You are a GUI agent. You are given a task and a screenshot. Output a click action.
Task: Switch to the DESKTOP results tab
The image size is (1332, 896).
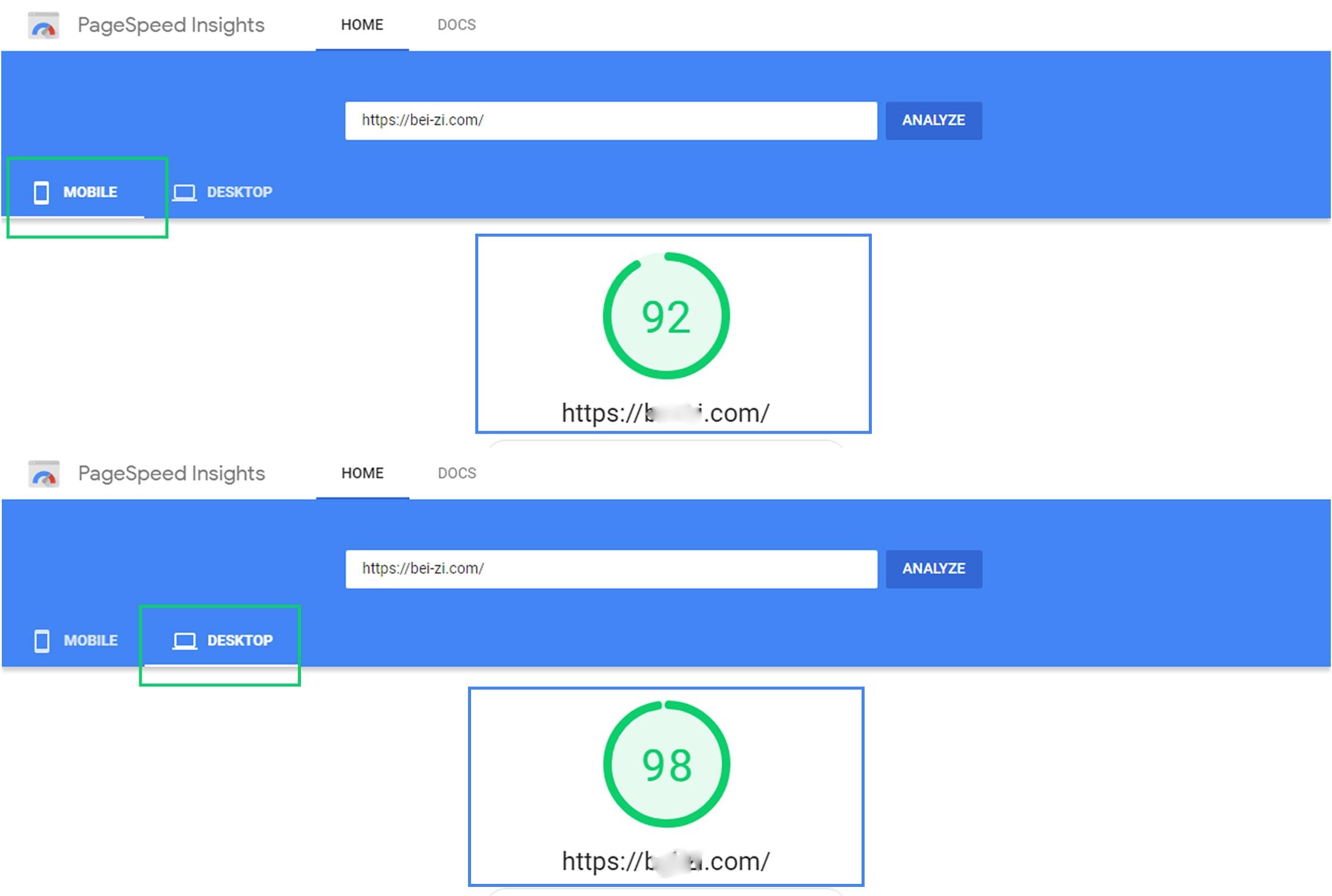240,640
